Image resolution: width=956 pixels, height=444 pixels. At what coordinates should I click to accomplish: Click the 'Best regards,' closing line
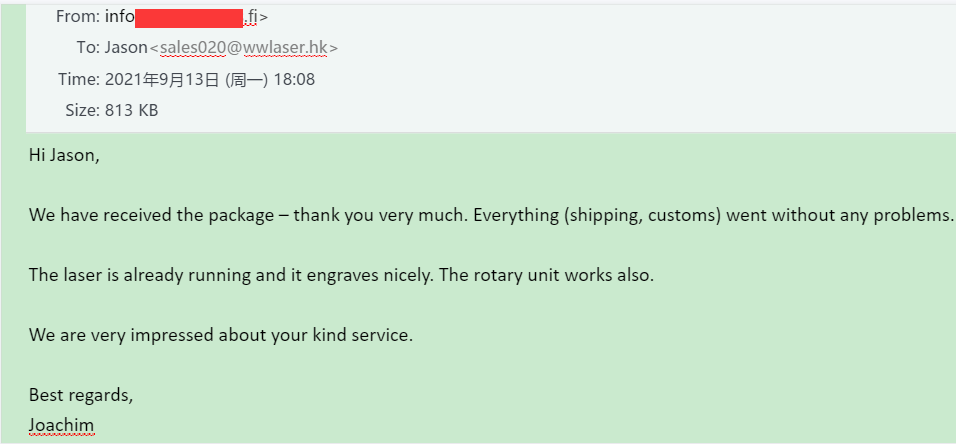pyautogui.click(x=81, y=395)
